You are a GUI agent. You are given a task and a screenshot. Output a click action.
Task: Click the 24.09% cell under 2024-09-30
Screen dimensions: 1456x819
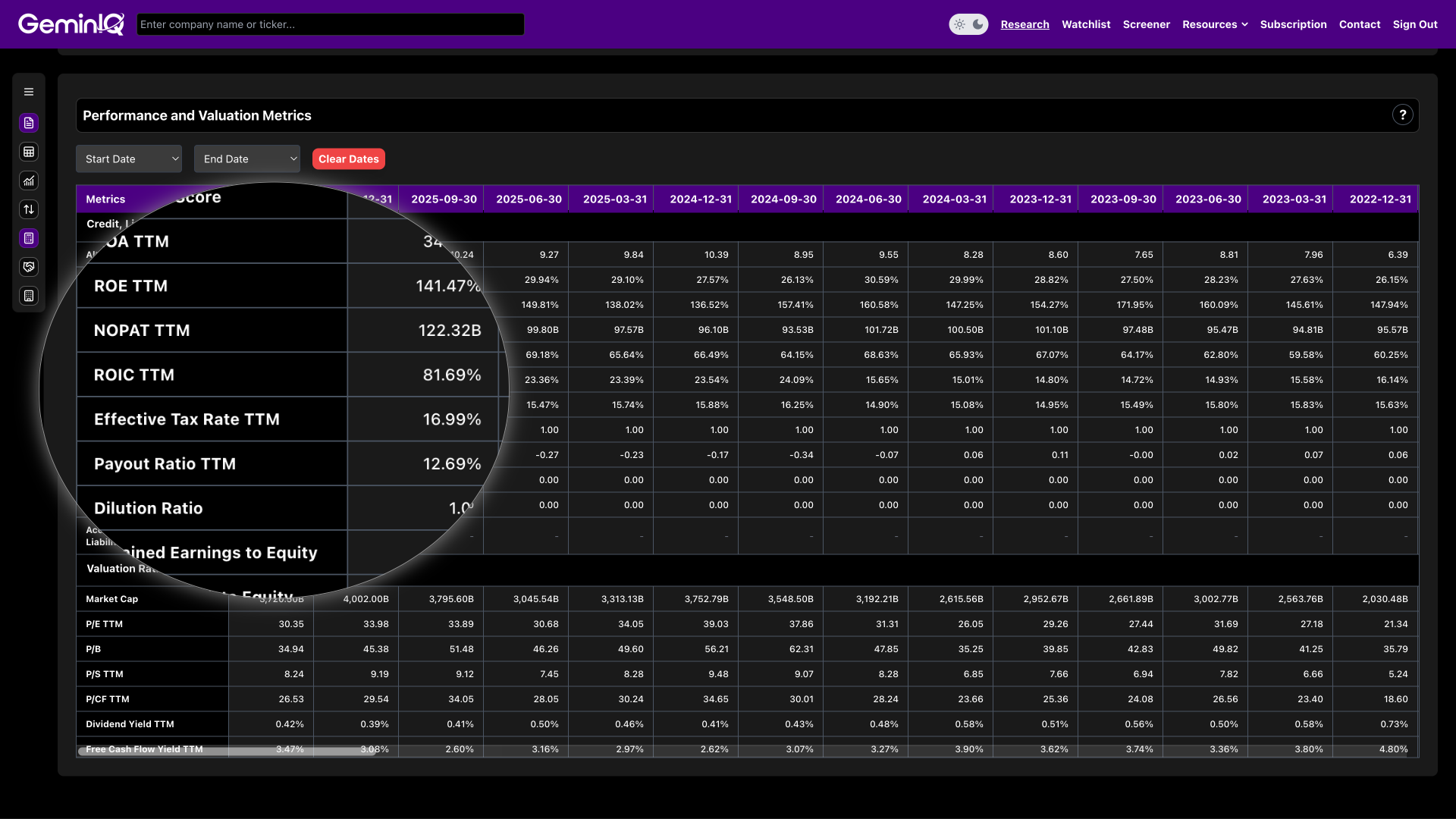pos(796,380)
